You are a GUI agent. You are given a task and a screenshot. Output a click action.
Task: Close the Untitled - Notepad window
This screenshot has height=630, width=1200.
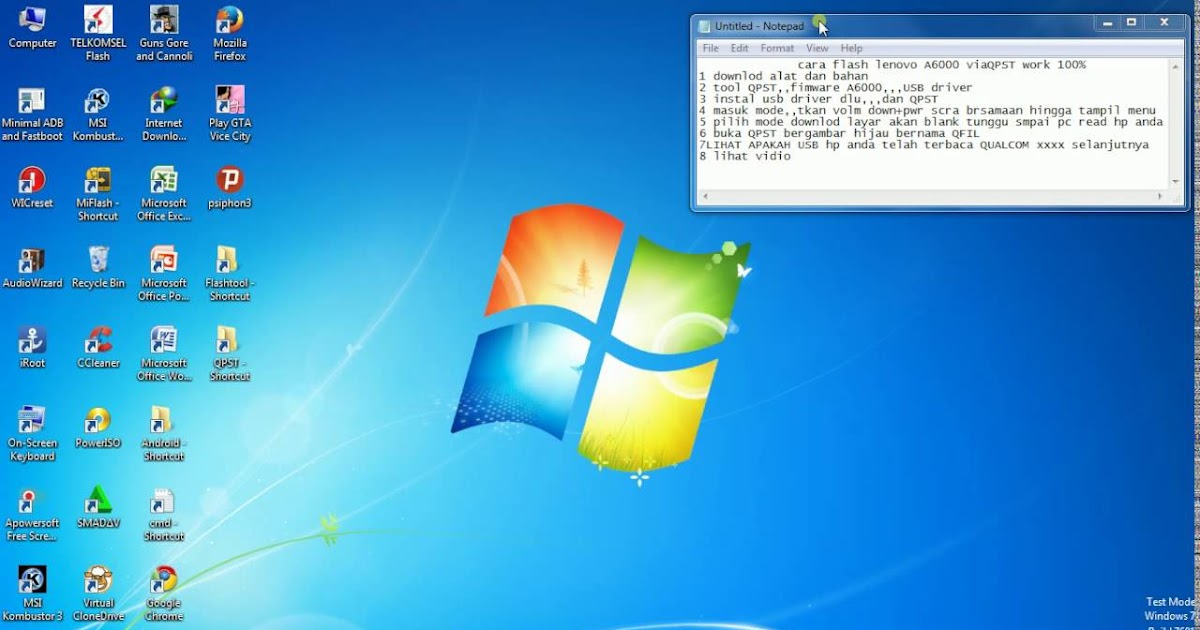tap(1165, 23)
